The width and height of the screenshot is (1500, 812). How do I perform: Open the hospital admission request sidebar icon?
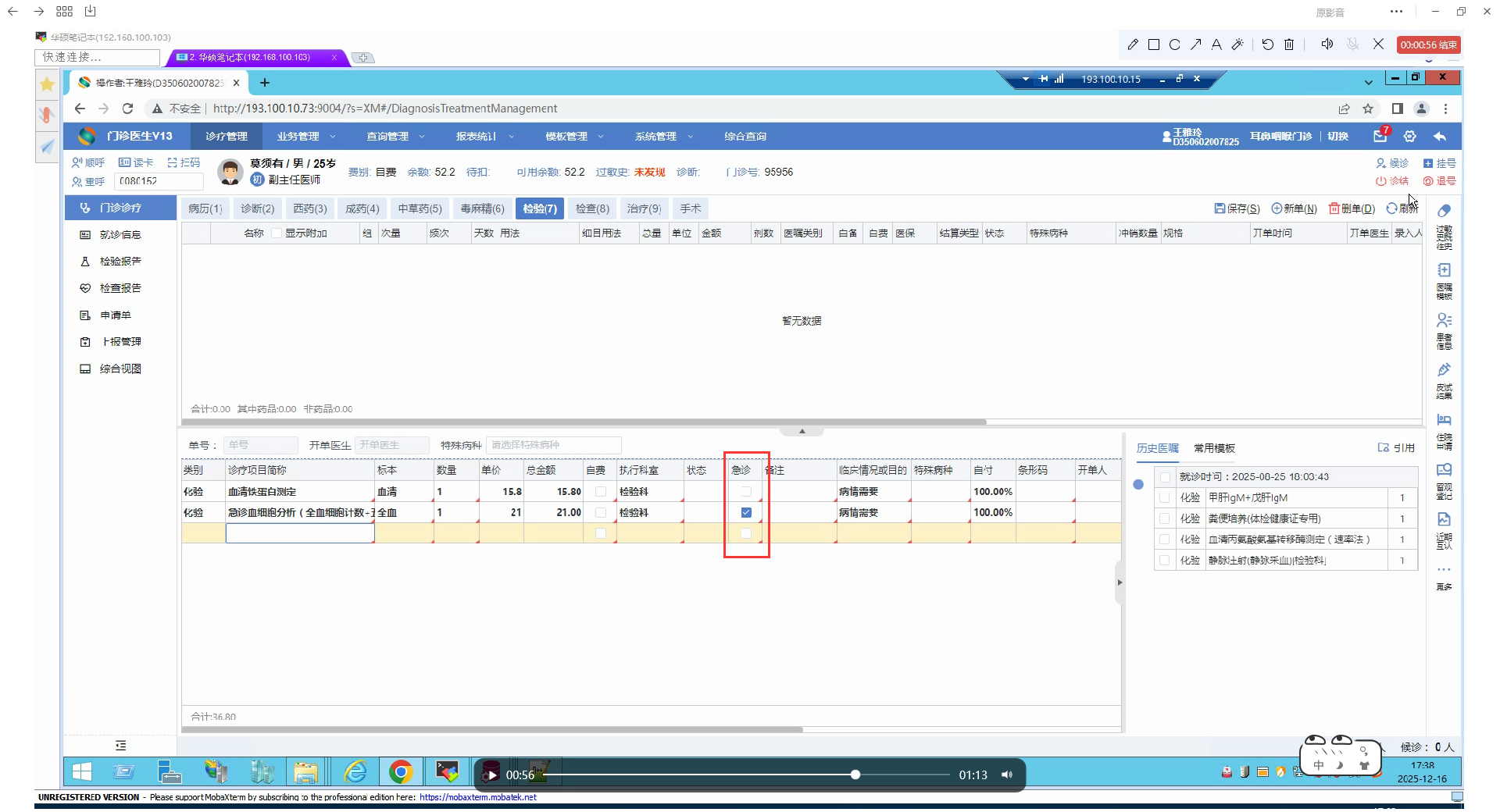coord(1444,431)
